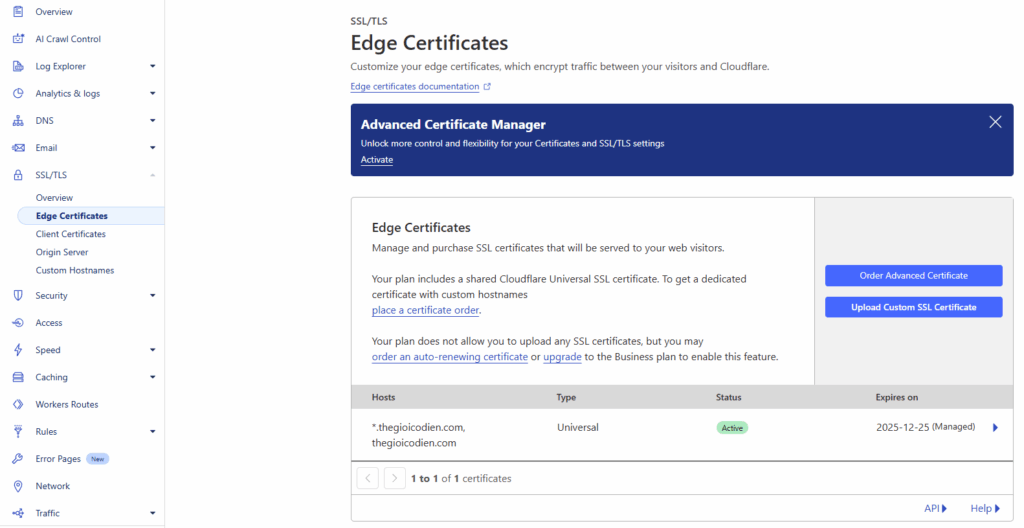The height and width of the screenshot is (528, 1024).
Task: Dismiss the Advanced Certificate Manager banner
Action: [995, 122]
